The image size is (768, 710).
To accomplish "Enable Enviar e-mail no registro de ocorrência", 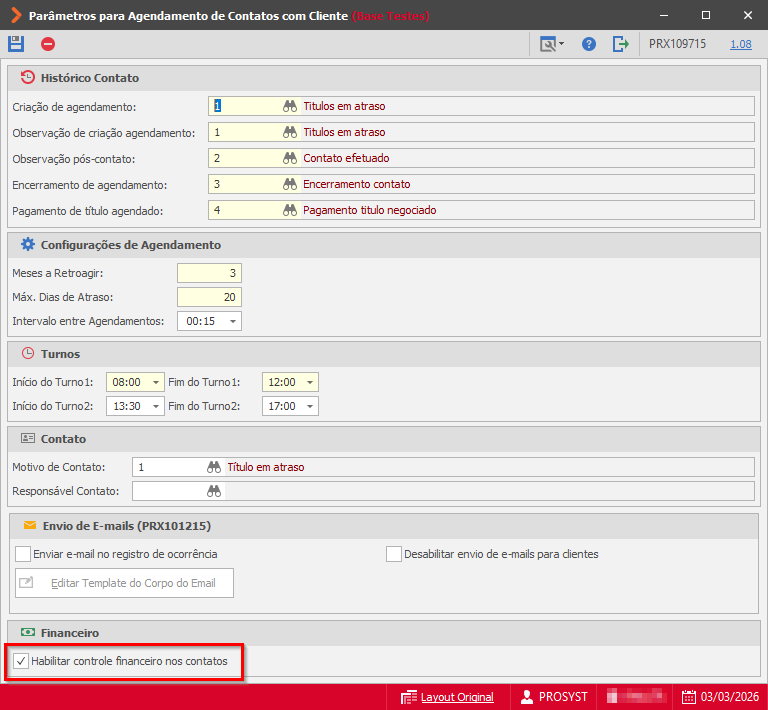I will tap(23, 554).
